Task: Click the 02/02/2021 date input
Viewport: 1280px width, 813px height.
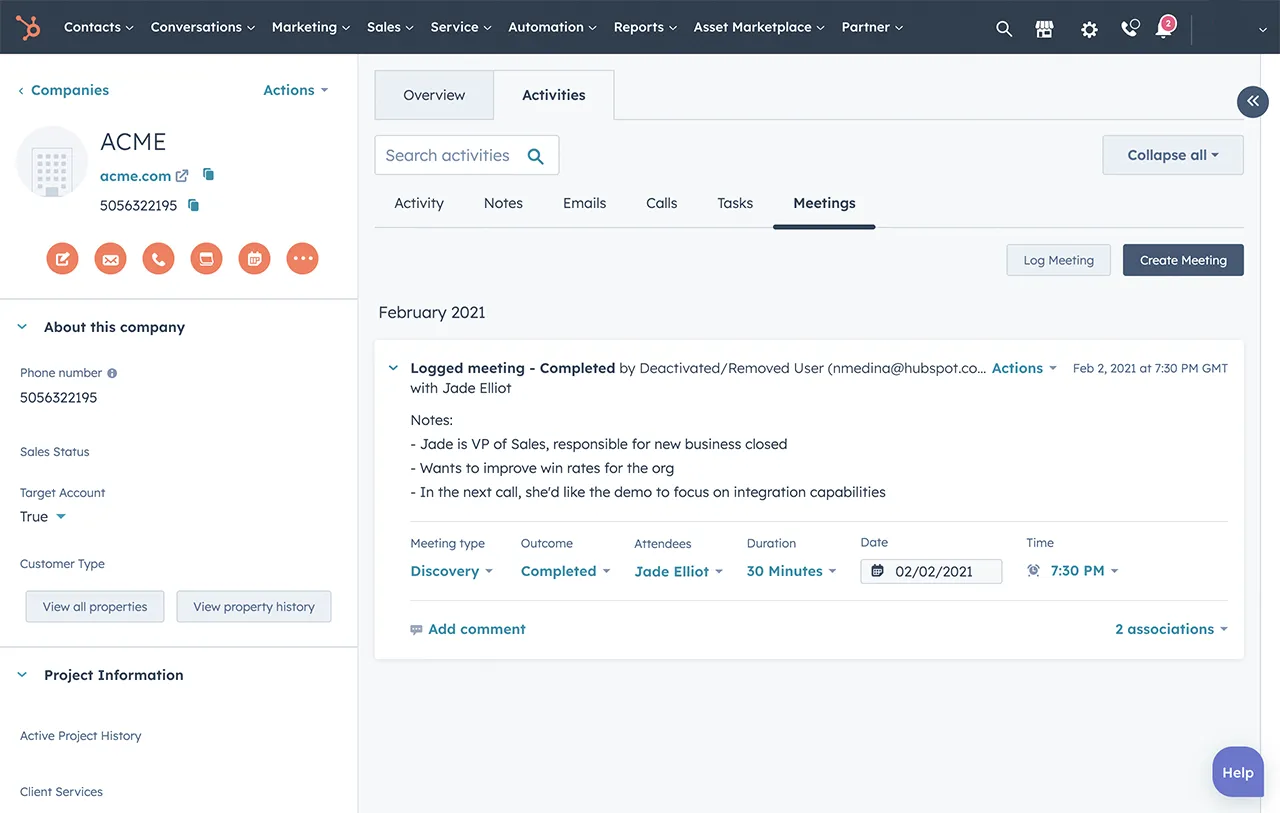Action: click(931, 571)
